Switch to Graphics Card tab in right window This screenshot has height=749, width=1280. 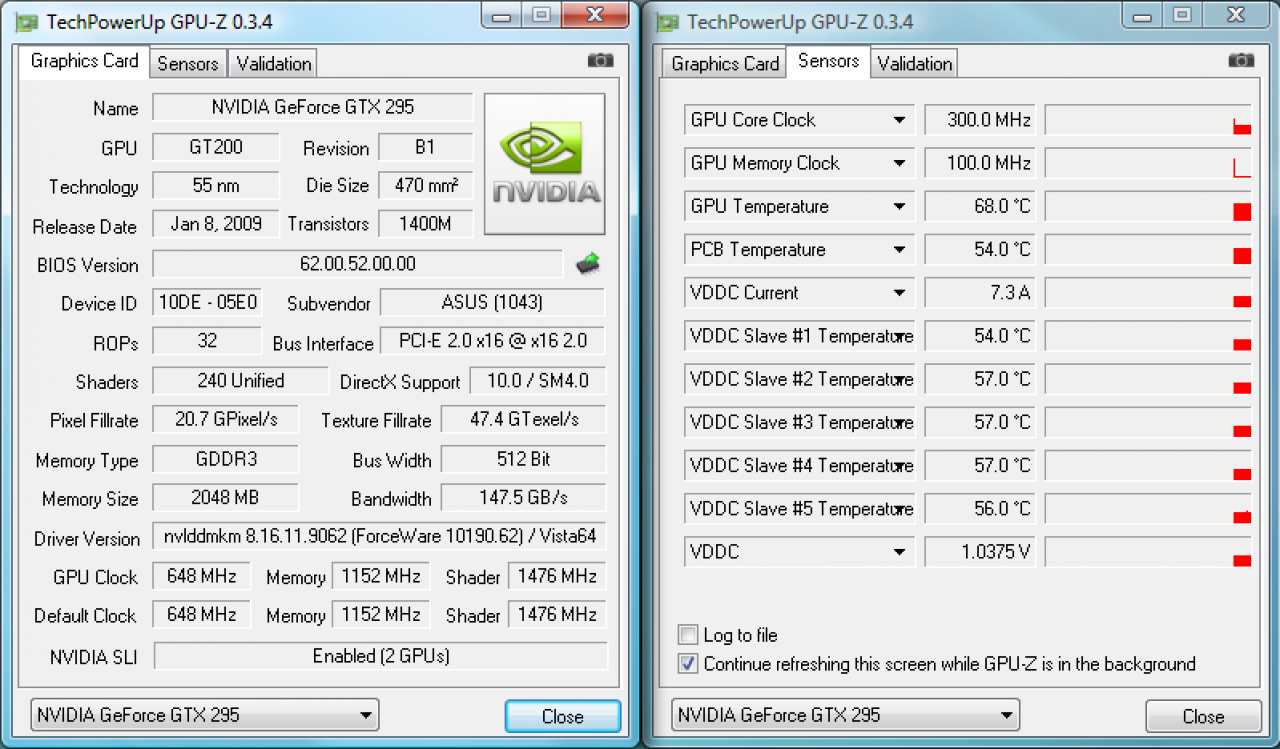pos(725,63)
